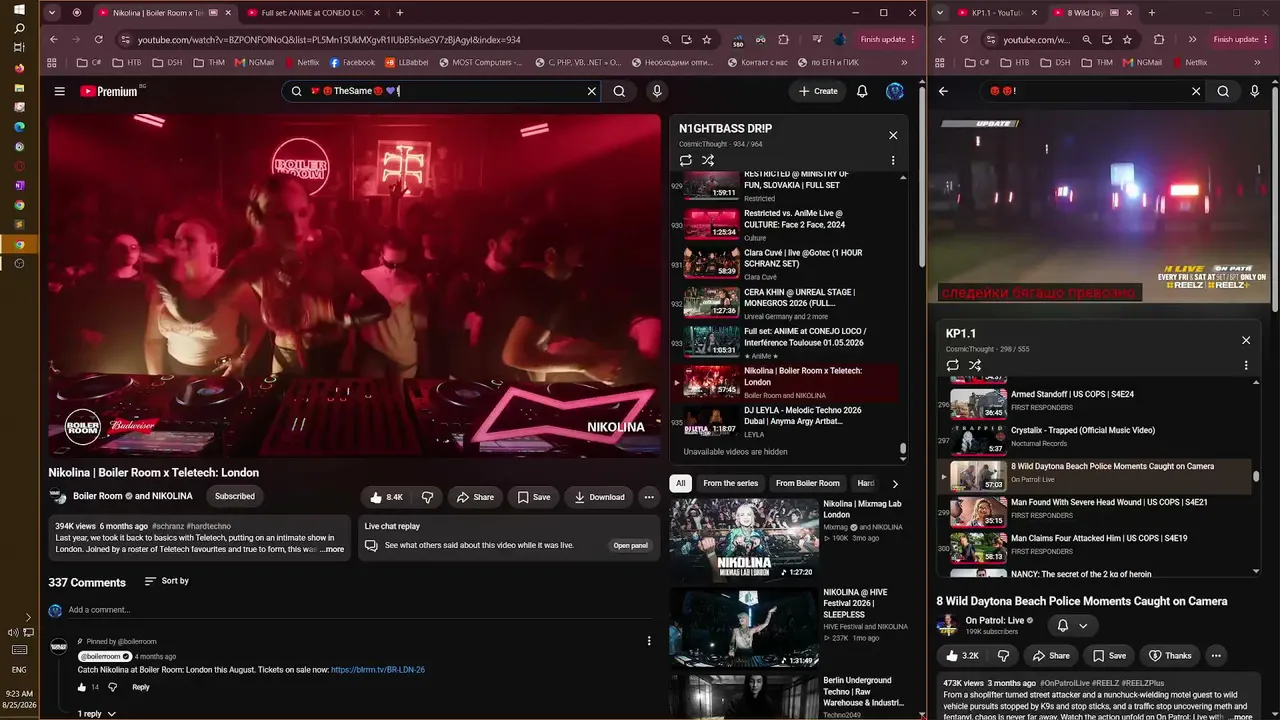Image resolution: width=1280 pixels, height=720 pixels.
Task: Expand the 1 reply thread
Action: [97, 714]
